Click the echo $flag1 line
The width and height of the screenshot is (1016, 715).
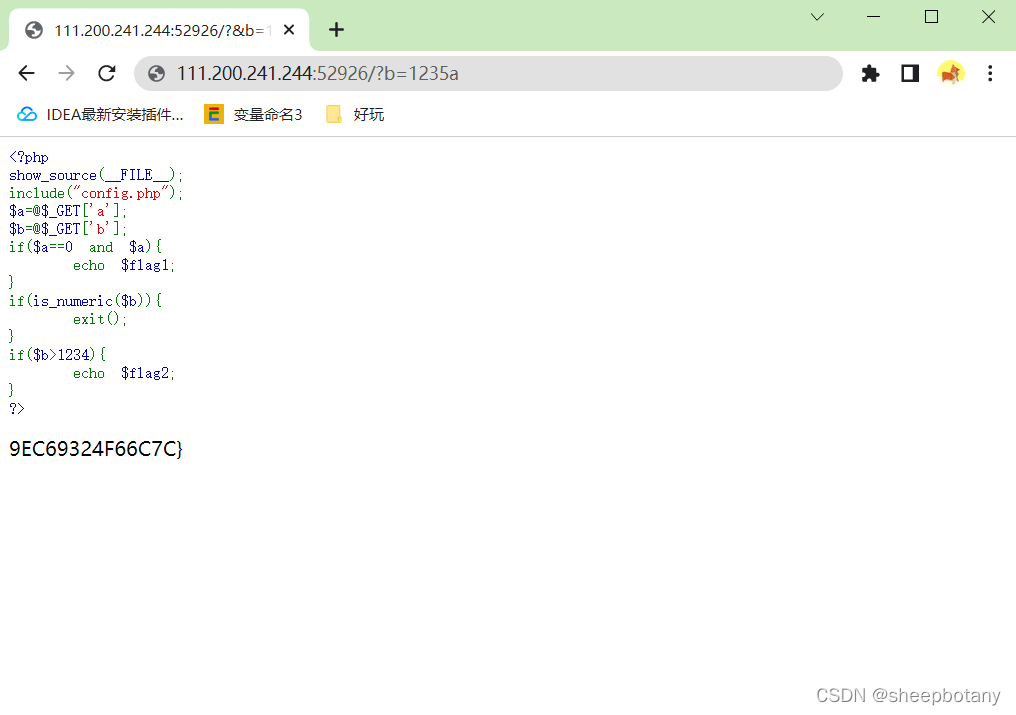click(124, 265)
